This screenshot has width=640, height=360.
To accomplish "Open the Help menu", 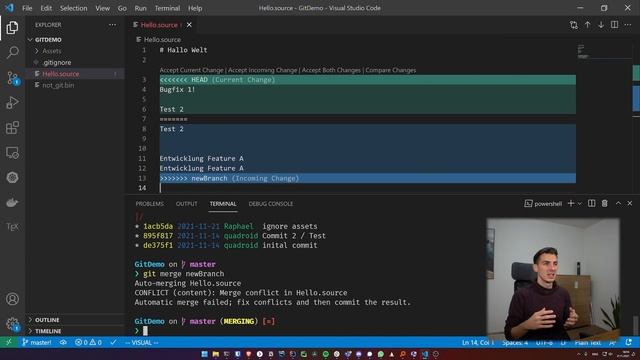I will click(195, 8).
